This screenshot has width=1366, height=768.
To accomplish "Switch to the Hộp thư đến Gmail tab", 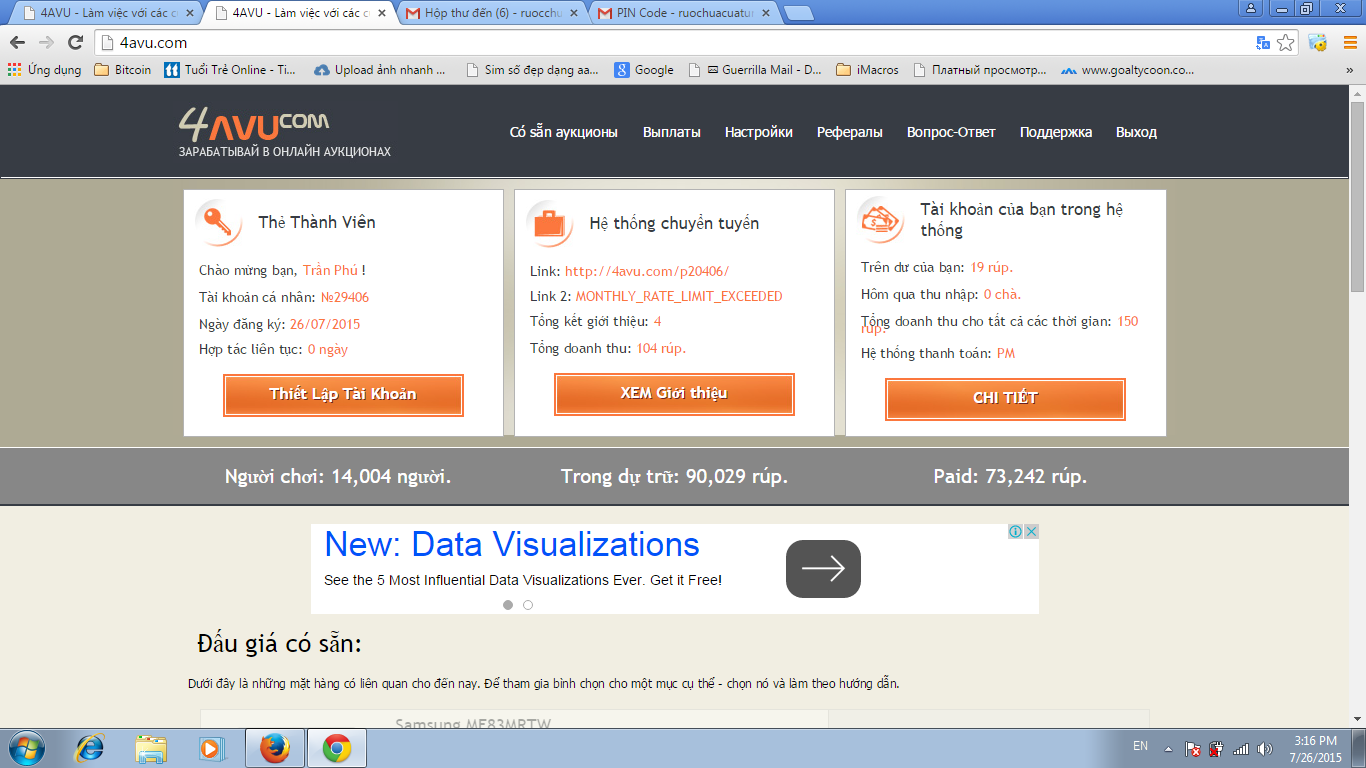I will 491,13.
